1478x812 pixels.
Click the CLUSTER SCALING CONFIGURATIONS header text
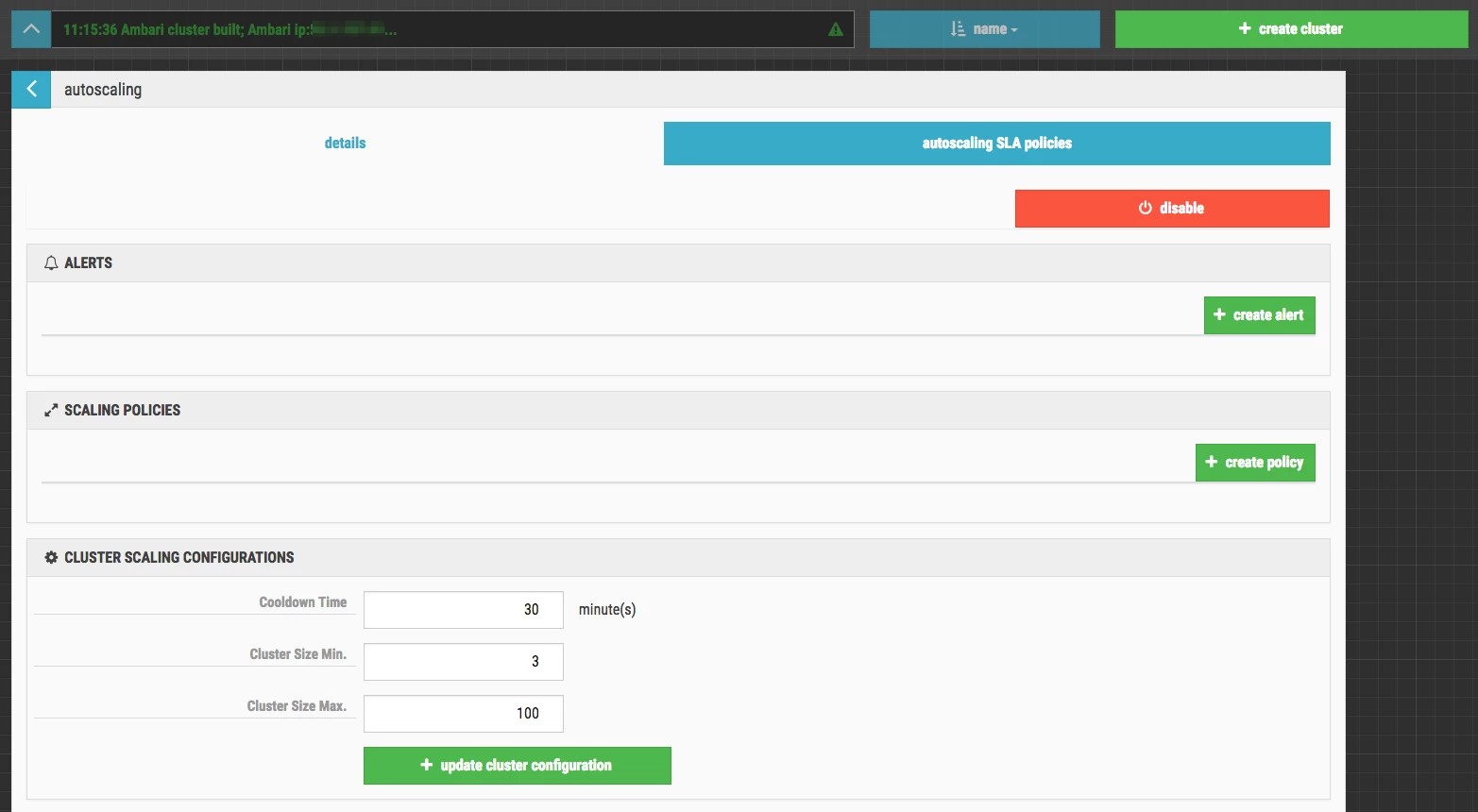(178, 558)
